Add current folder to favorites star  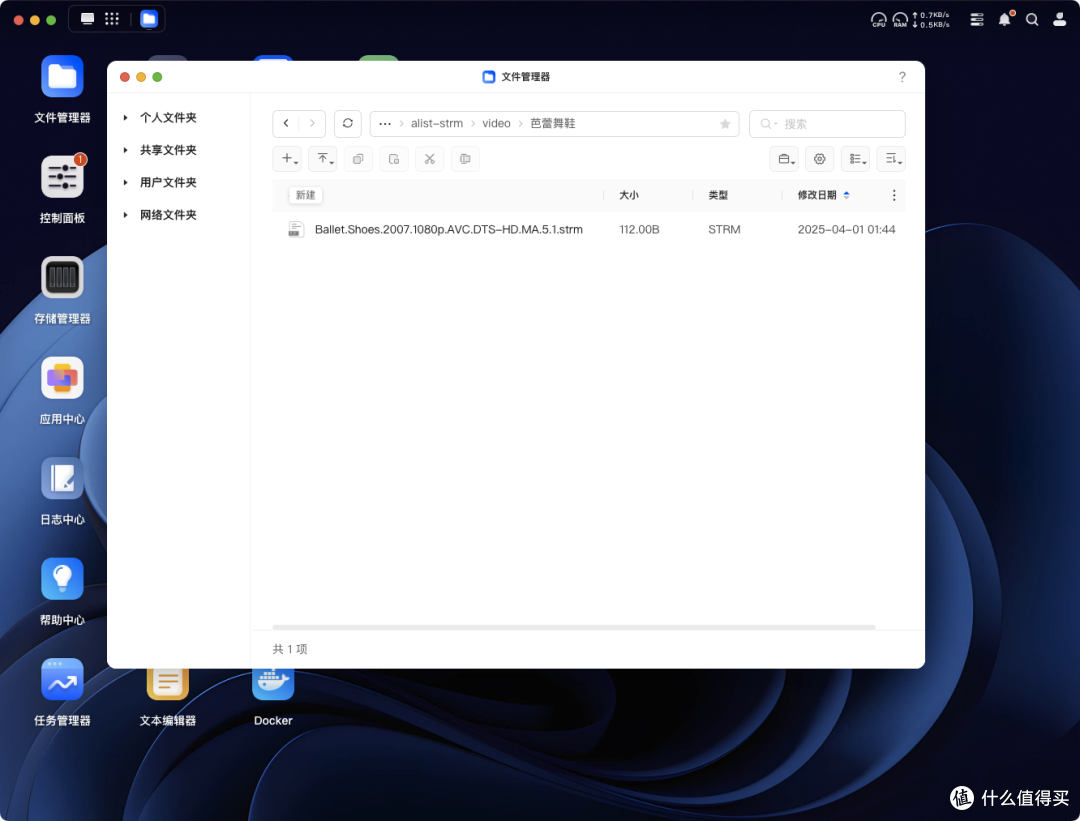click(x=725, y=124)
